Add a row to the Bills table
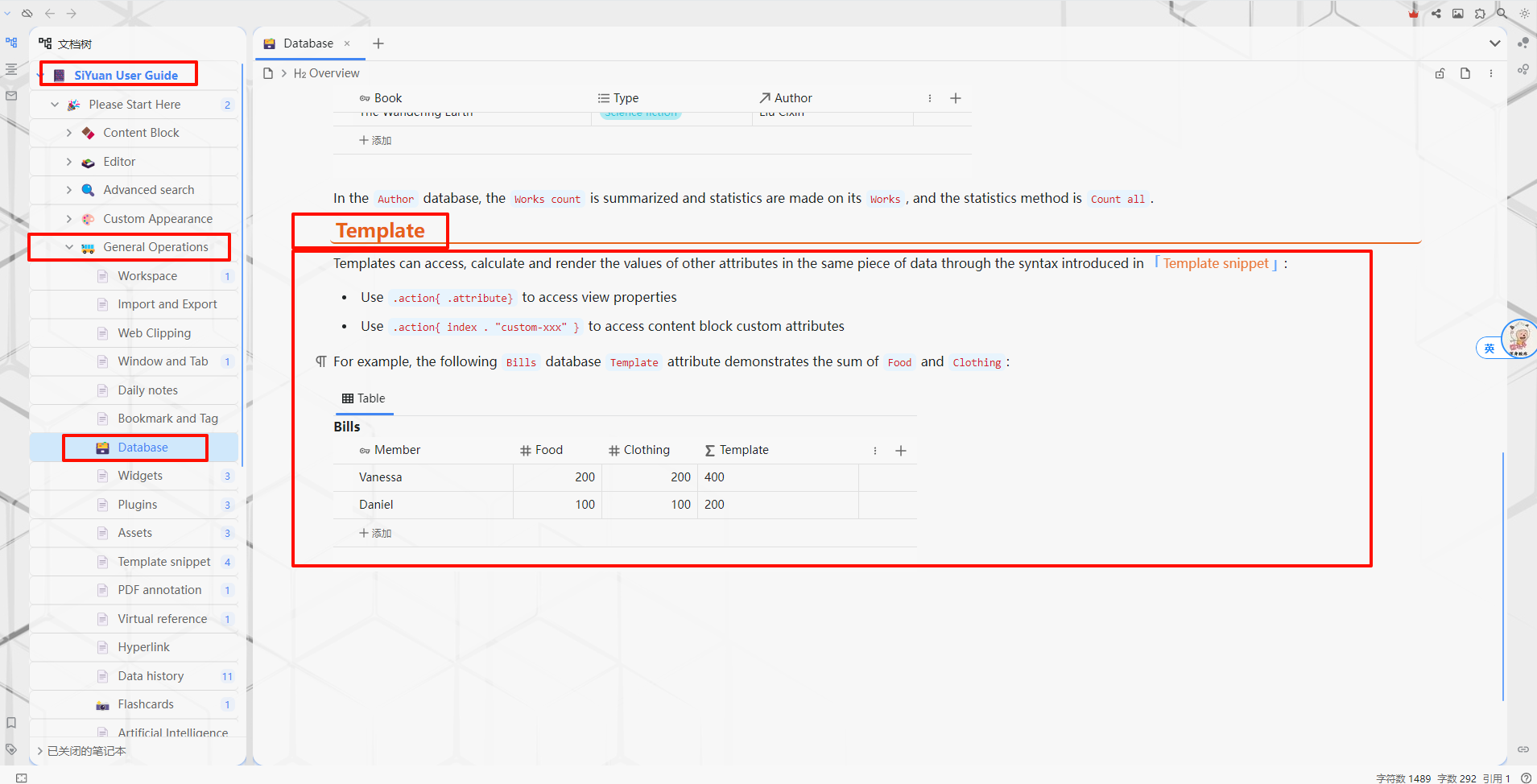 pyautogui.click(x=376, y=533)
